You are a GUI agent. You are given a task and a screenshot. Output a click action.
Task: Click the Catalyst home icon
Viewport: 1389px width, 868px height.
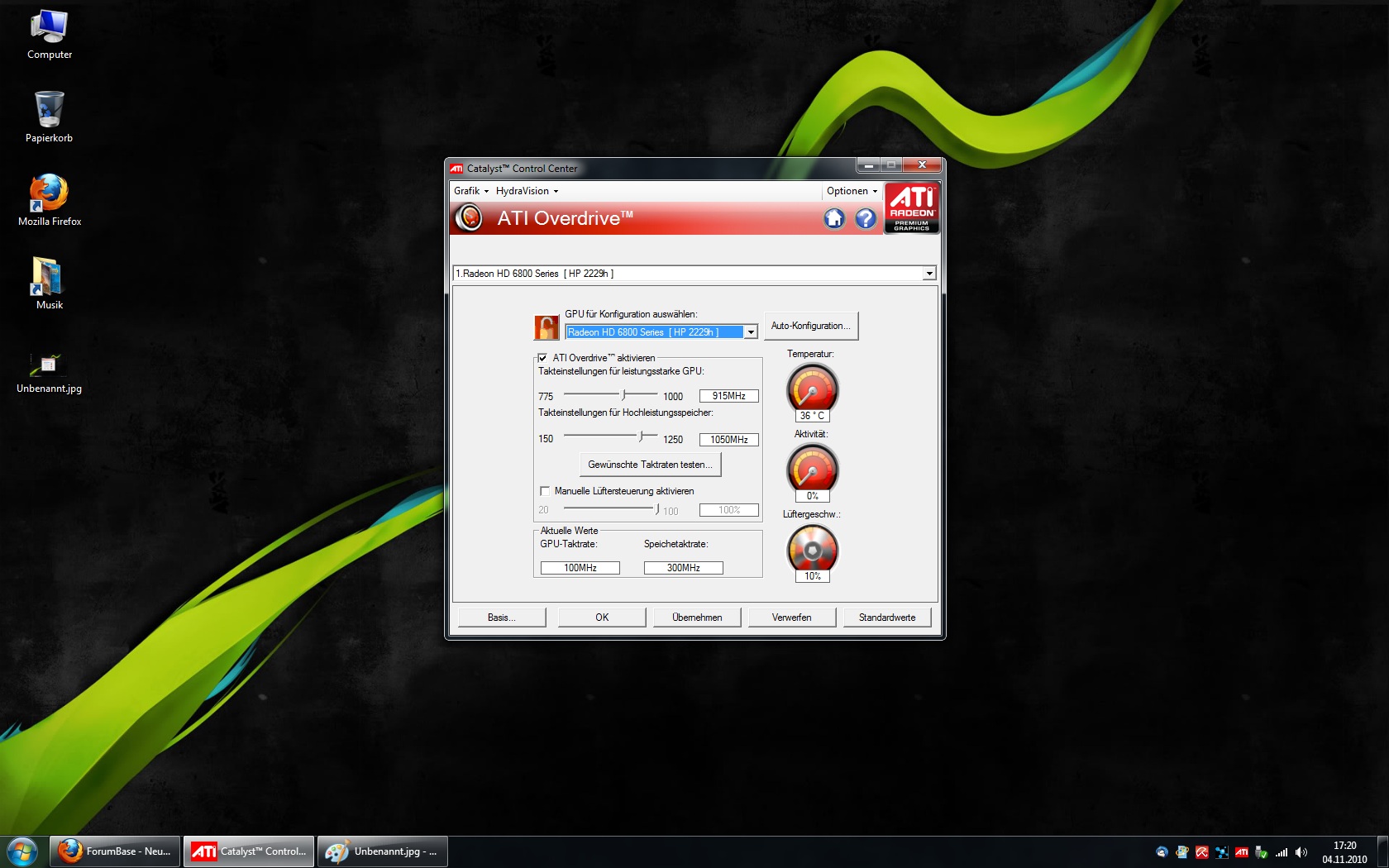pyautogui.click(x=834, y=218)
